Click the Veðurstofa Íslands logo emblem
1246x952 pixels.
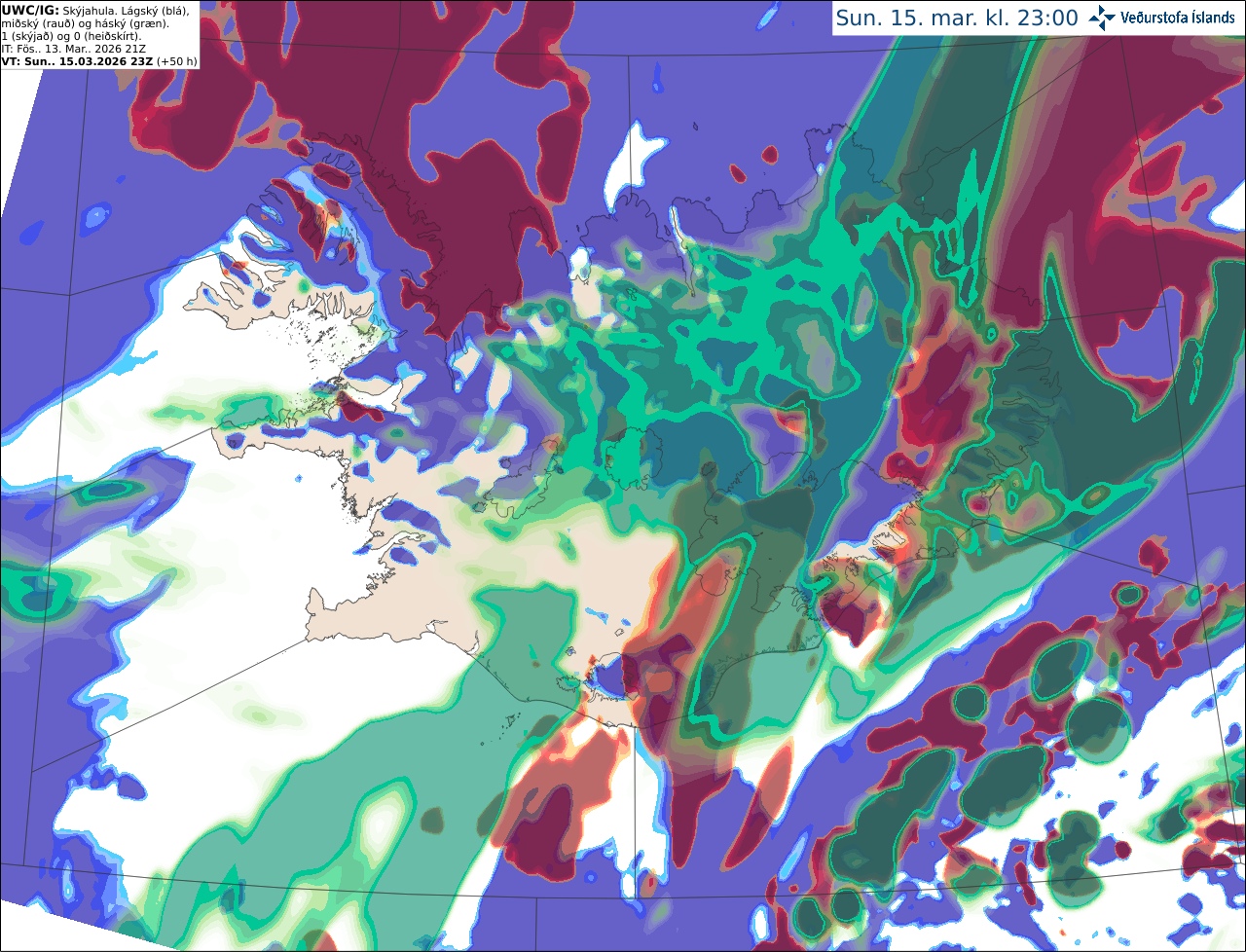click(1102, 18)
